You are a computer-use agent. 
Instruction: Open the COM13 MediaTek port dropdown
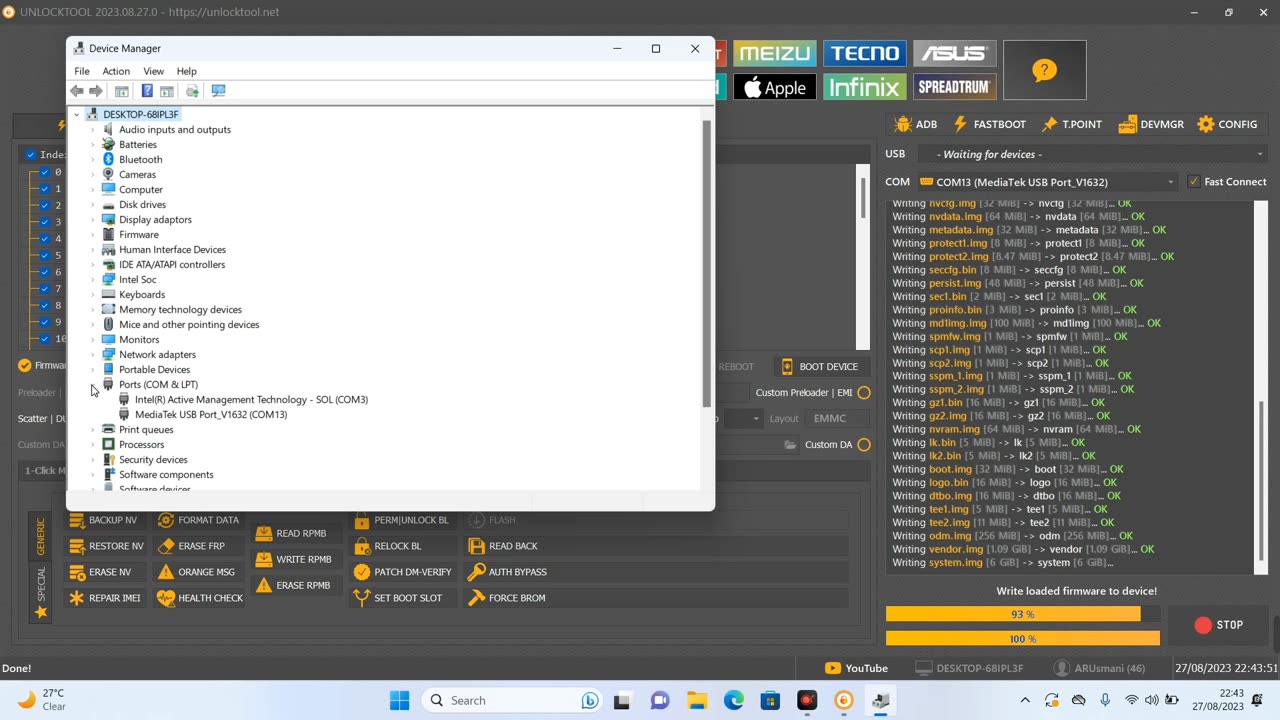1048,182
